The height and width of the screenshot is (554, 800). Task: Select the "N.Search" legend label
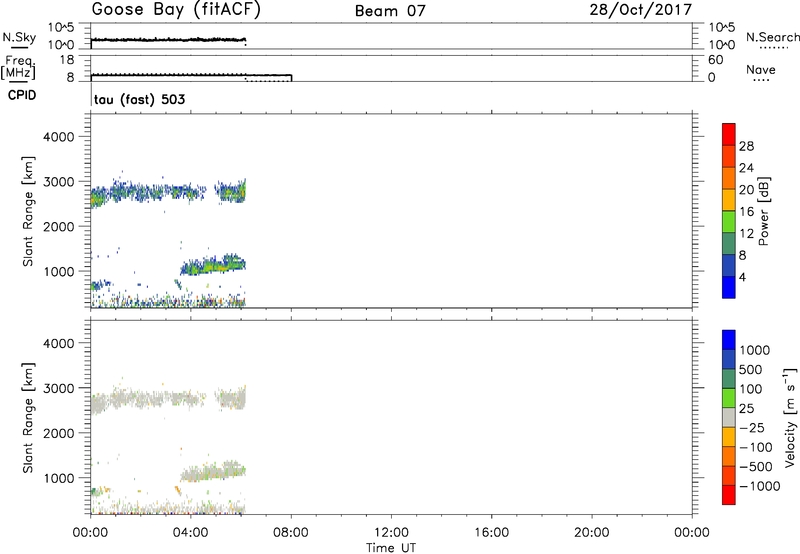click(773, 37)
